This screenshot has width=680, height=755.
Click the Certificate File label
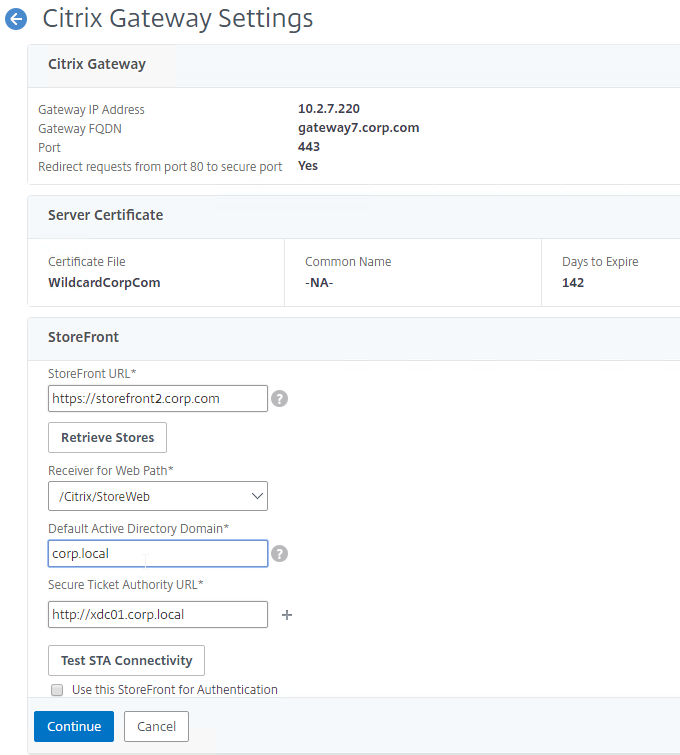pos(87,261)
